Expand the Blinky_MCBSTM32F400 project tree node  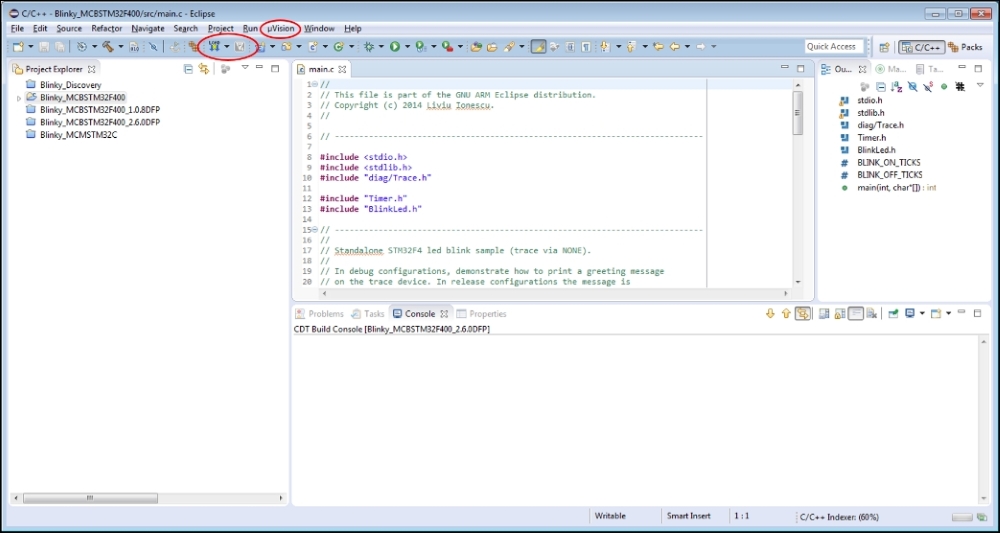coord(19,98)
